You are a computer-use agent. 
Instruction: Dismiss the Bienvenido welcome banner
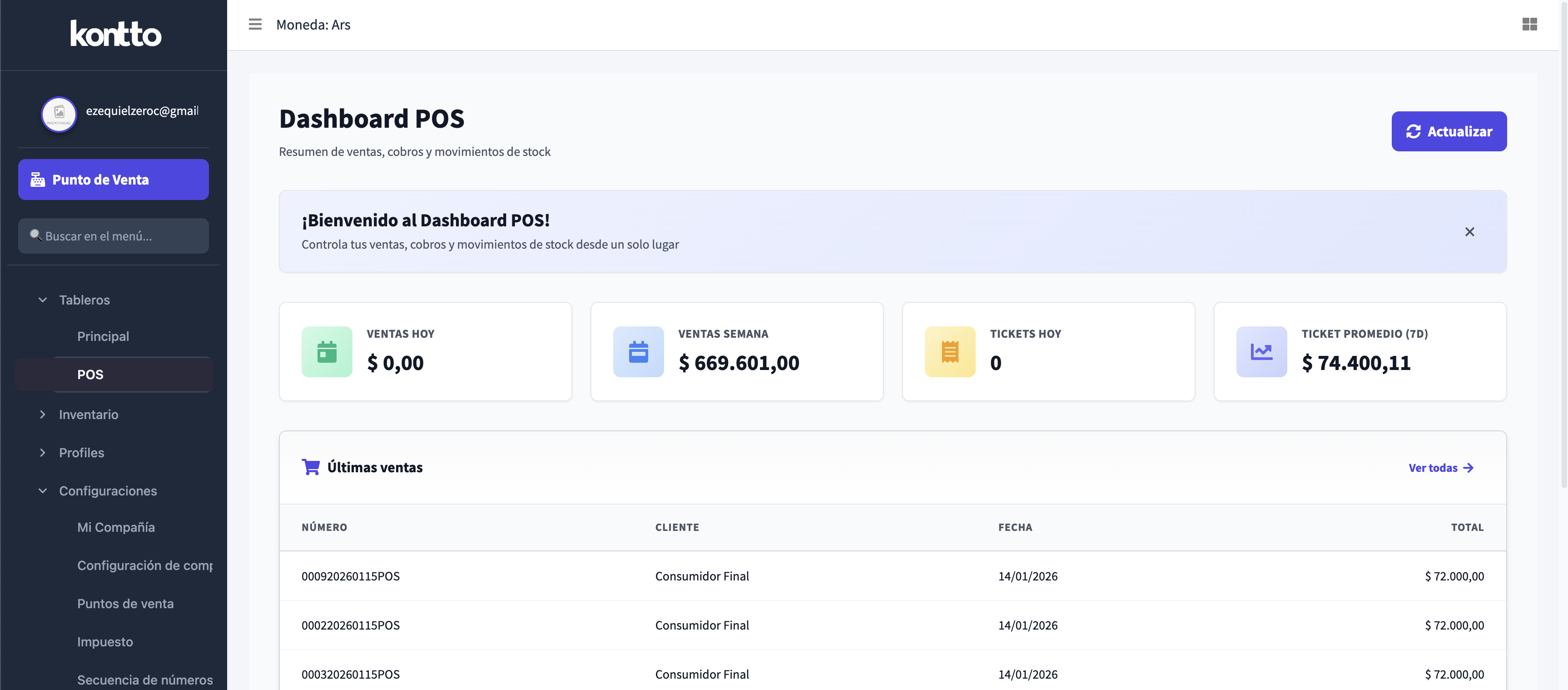pos(1469,231)
